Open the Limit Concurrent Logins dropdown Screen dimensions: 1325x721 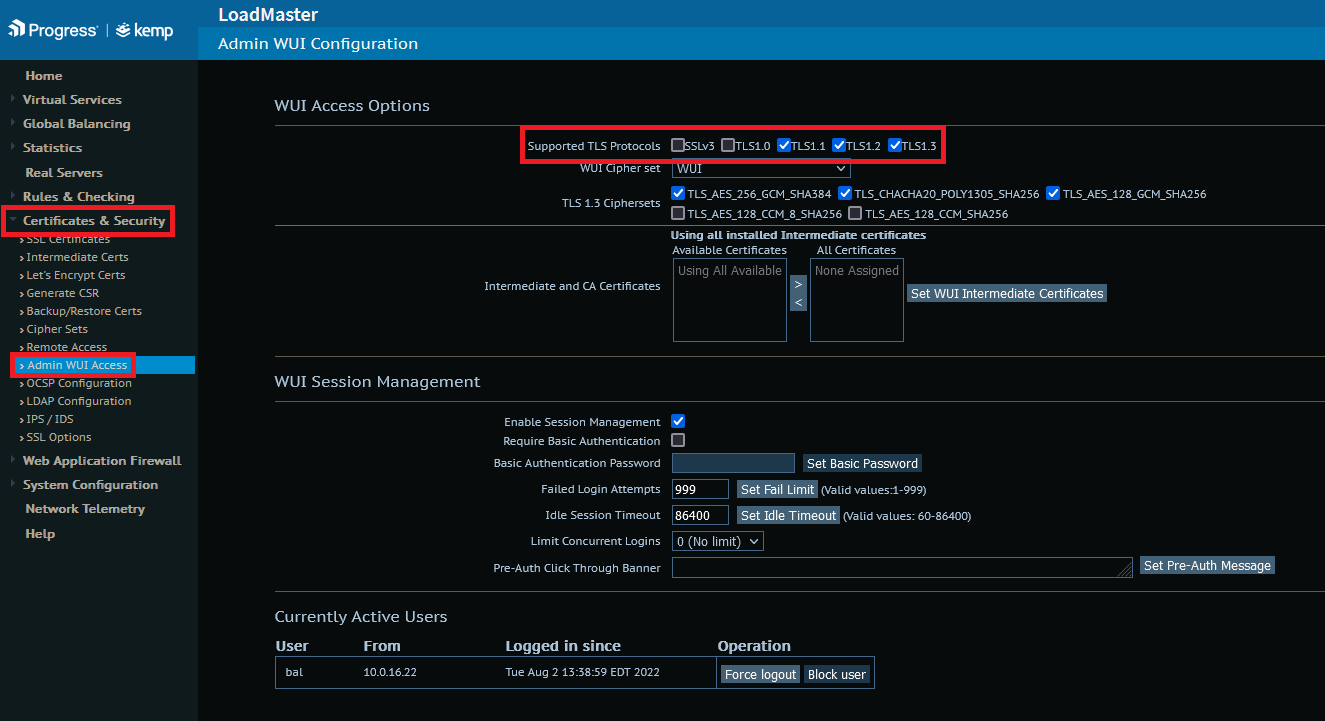coord(718,541)
